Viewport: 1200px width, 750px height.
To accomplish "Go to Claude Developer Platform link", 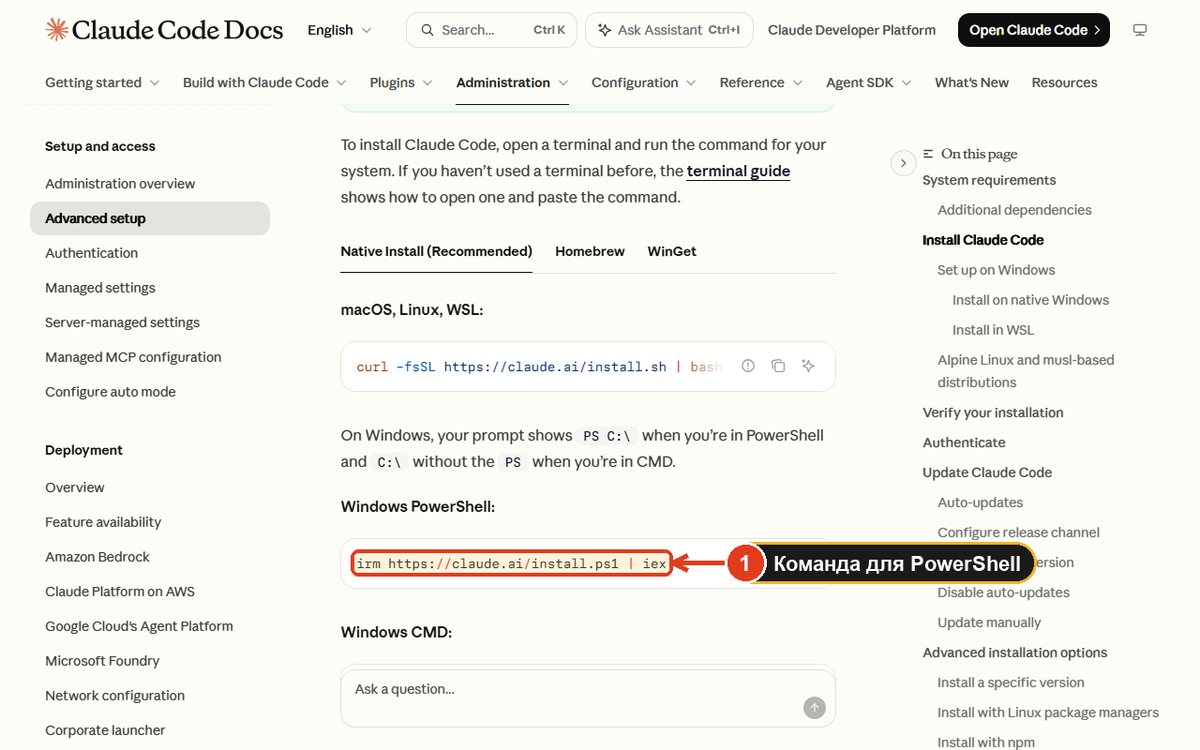I will (852, 30).
